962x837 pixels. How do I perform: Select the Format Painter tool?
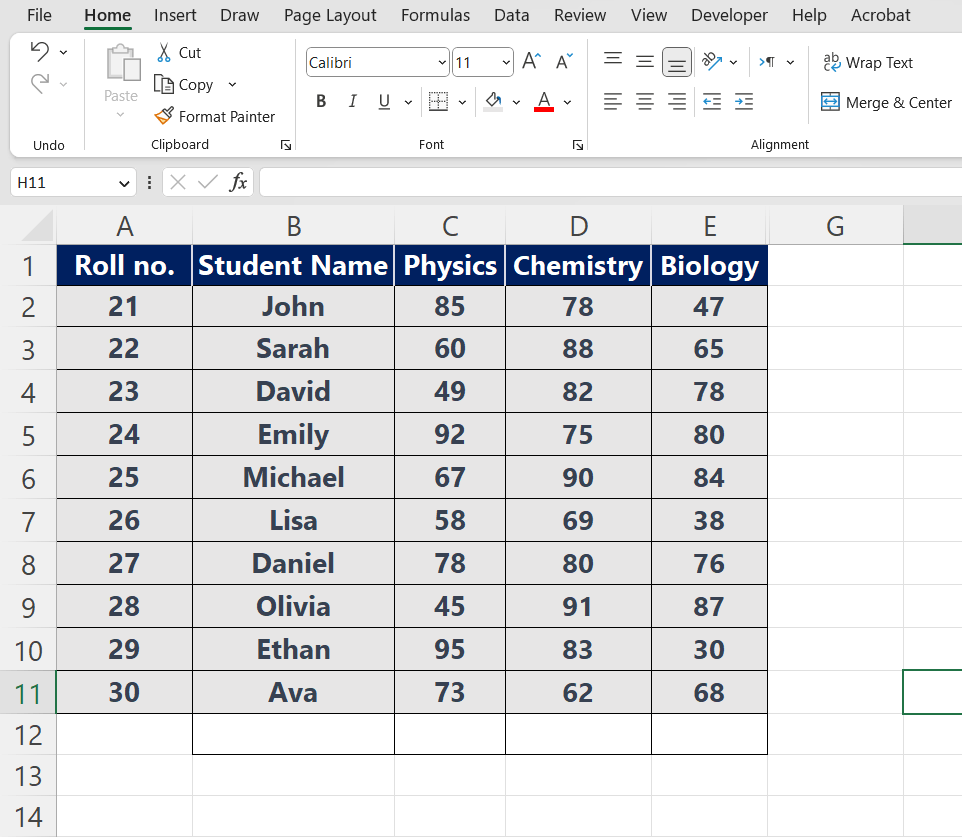coord(215,116)
